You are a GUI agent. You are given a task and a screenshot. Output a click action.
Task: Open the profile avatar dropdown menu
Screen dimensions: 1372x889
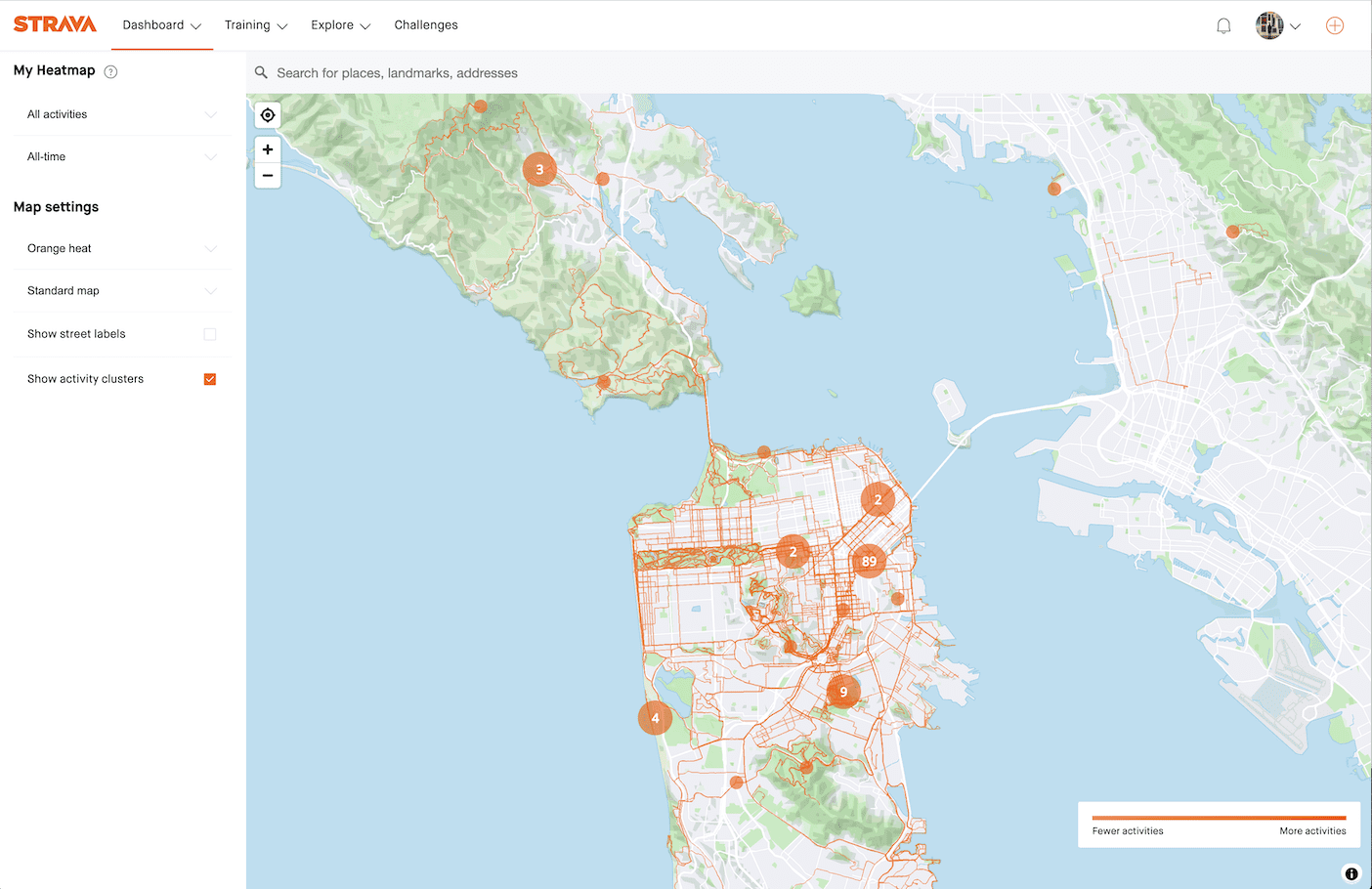pos(1278,25)
